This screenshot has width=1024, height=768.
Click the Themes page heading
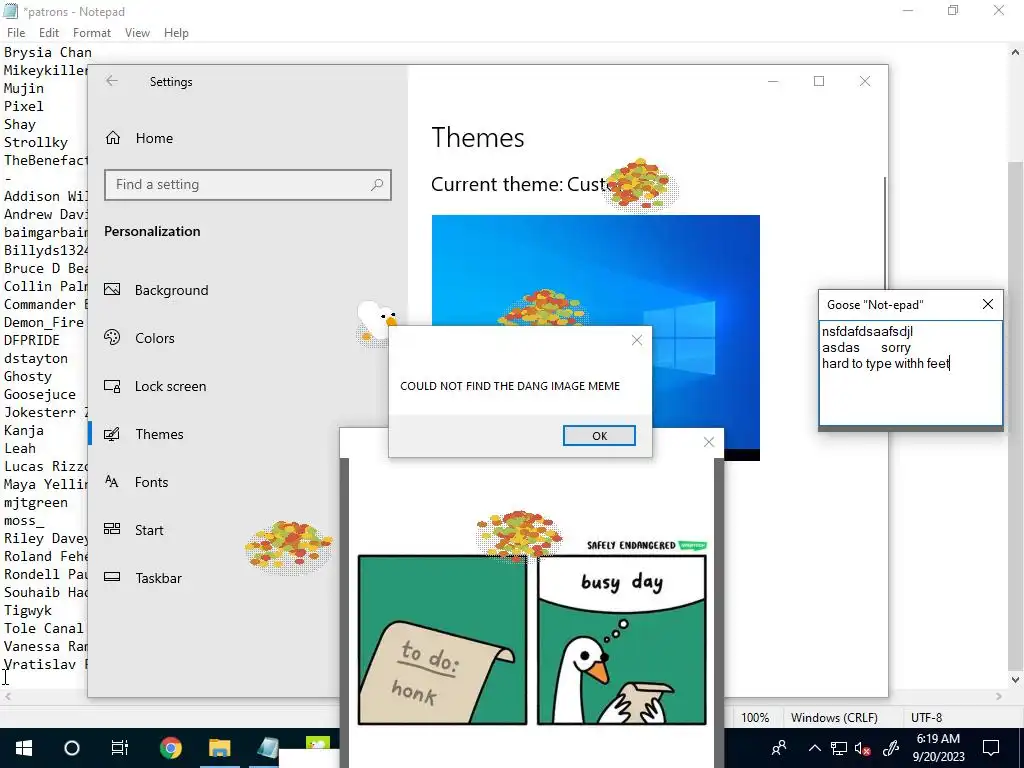pos(477,138)
